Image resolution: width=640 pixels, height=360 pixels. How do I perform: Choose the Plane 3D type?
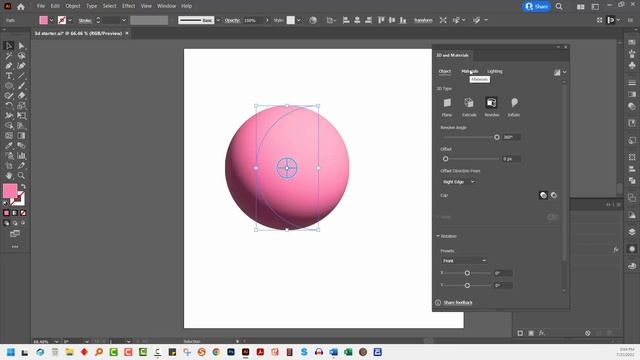click(x=447, y=102)
